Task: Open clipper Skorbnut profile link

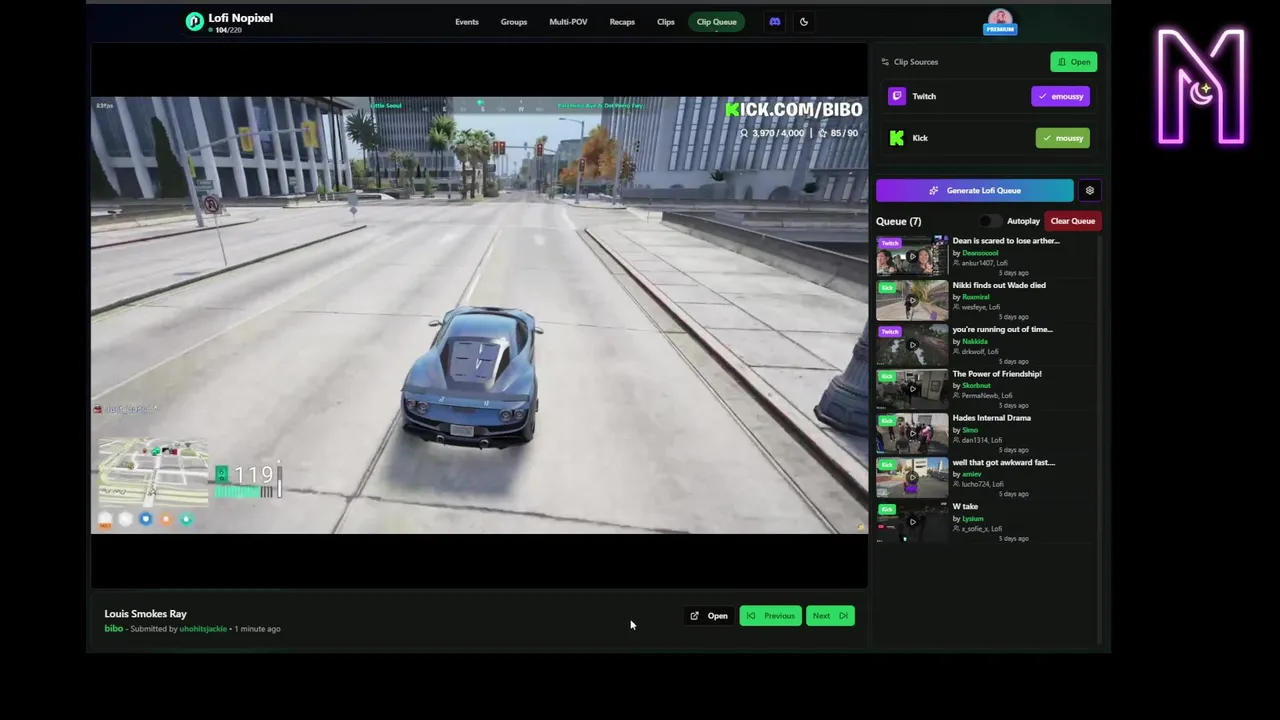Action: (x=976, y=385)
